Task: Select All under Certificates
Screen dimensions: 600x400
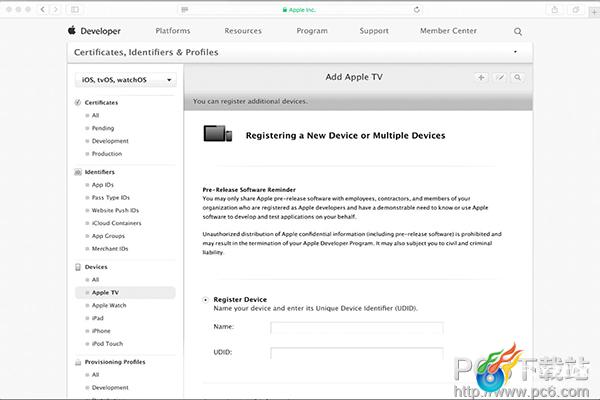Action: tap(95, 115)
